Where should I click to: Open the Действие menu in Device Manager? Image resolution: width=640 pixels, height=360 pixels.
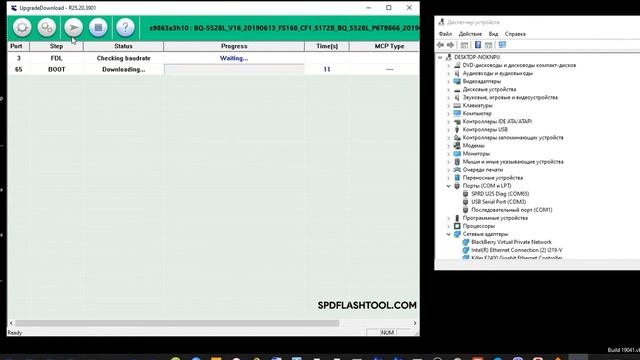(x=470, y=34)
